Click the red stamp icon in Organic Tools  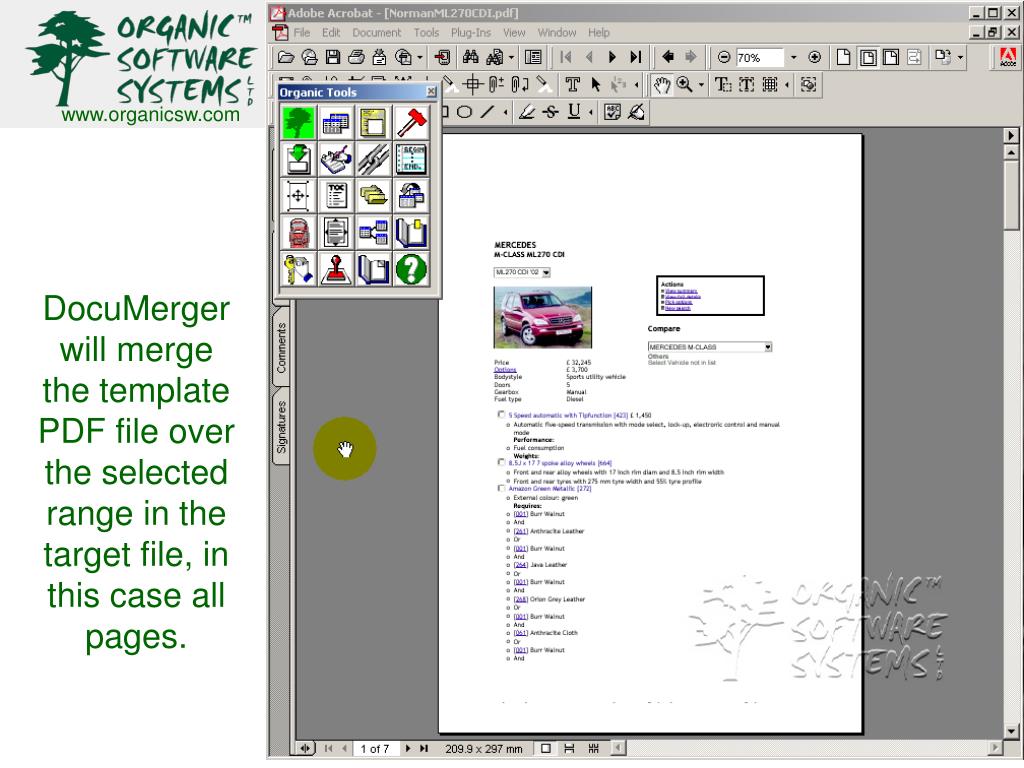point(336,268)
